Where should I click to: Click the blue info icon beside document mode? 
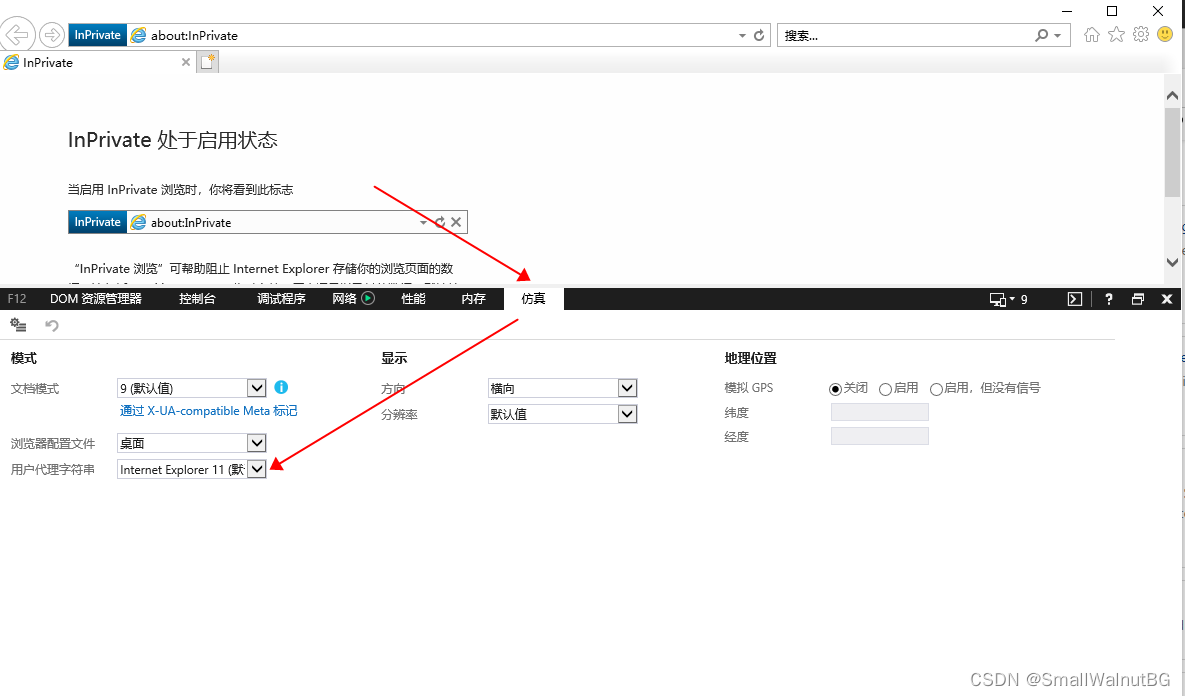281,387
